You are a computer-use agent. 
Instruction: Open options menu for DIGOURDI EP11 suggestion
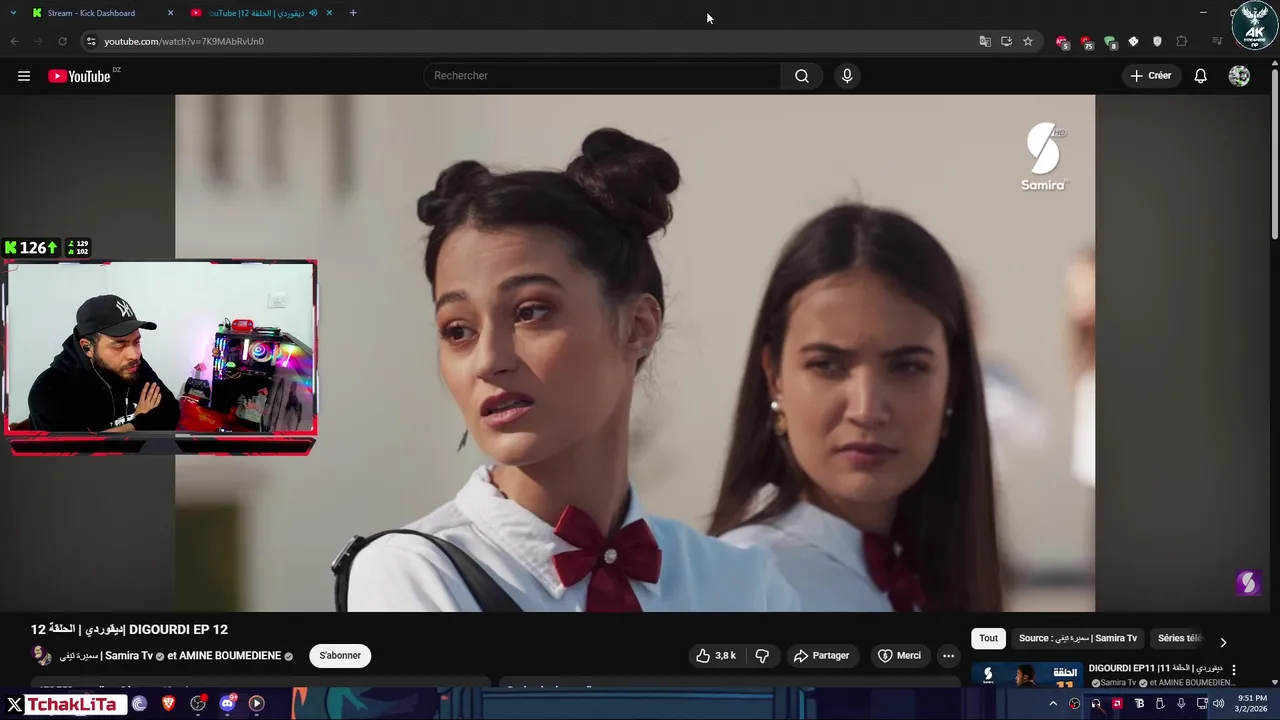point(1233,670)
